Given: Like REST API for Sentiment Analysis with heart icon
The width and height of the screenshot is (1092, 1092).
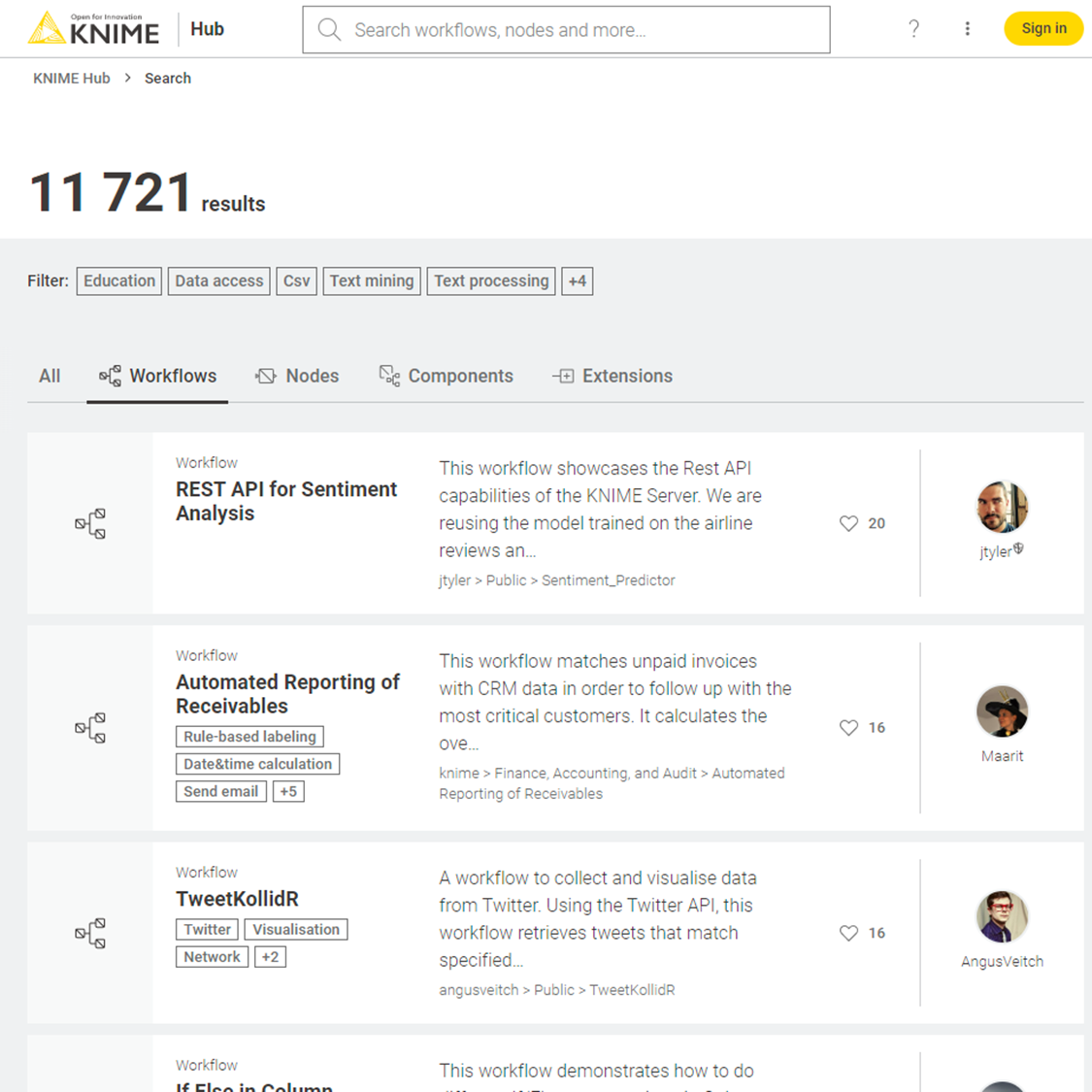Looking at the screenshot, I should [848, 523].
